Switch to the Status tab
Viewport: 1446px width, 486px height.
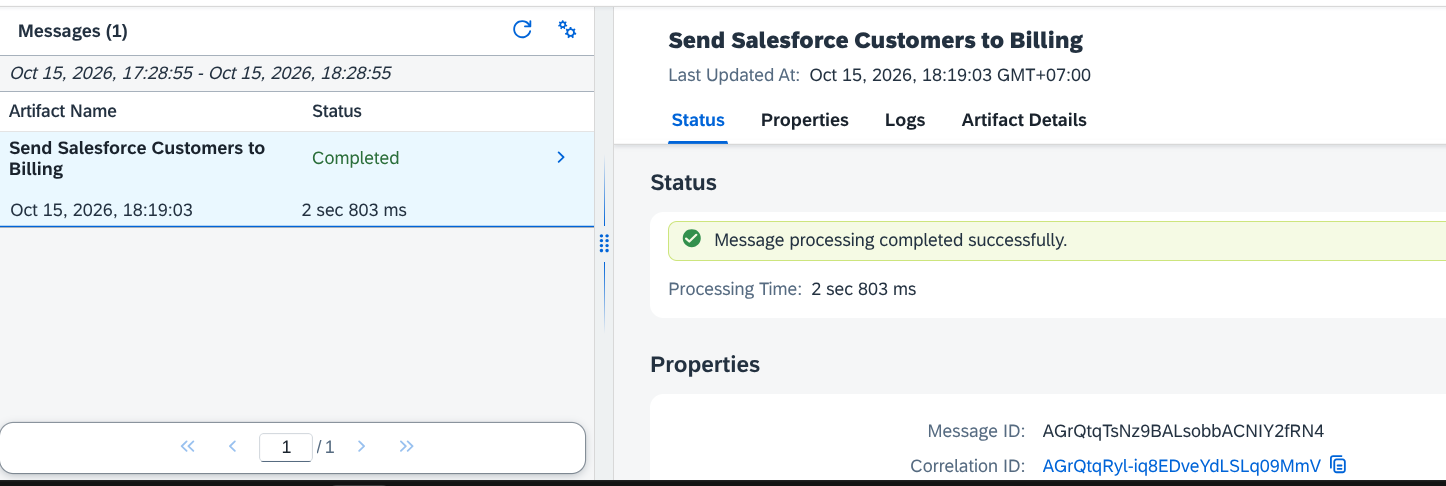[698, 120]
